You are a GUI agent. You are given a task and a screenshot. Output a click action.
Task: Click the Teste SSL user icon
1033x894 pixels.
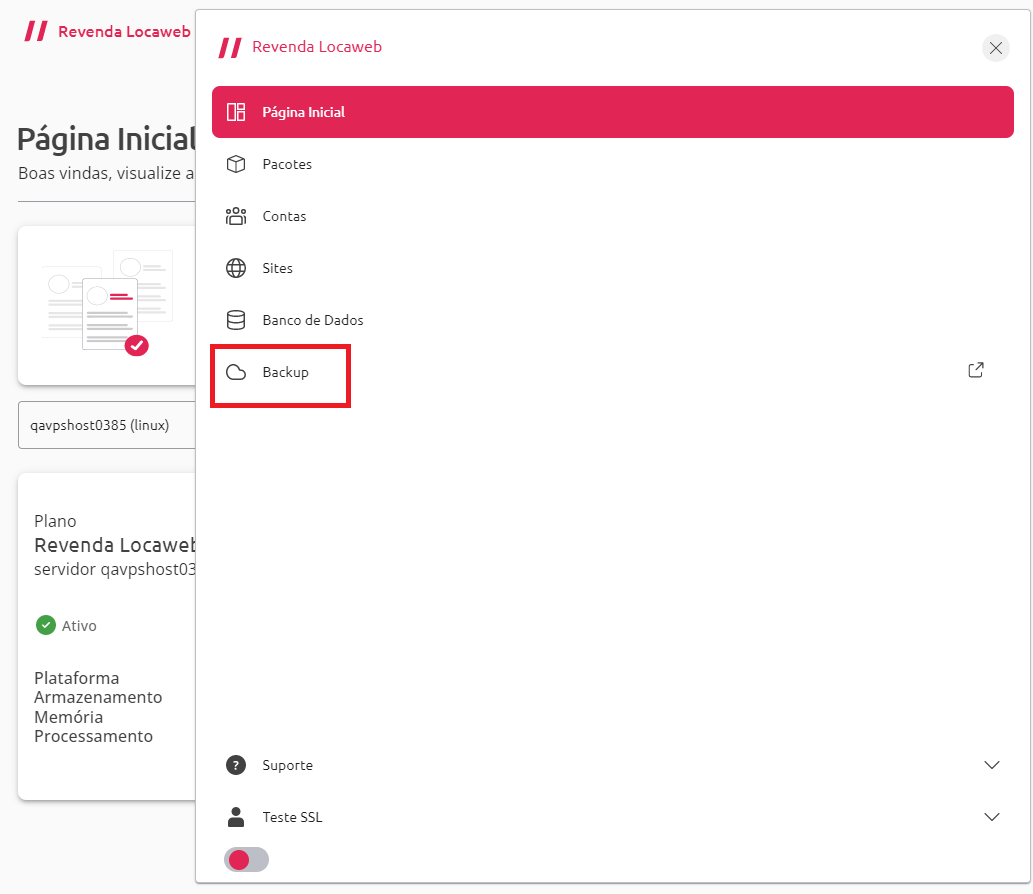pyautogui.click(x=236, y=817)
